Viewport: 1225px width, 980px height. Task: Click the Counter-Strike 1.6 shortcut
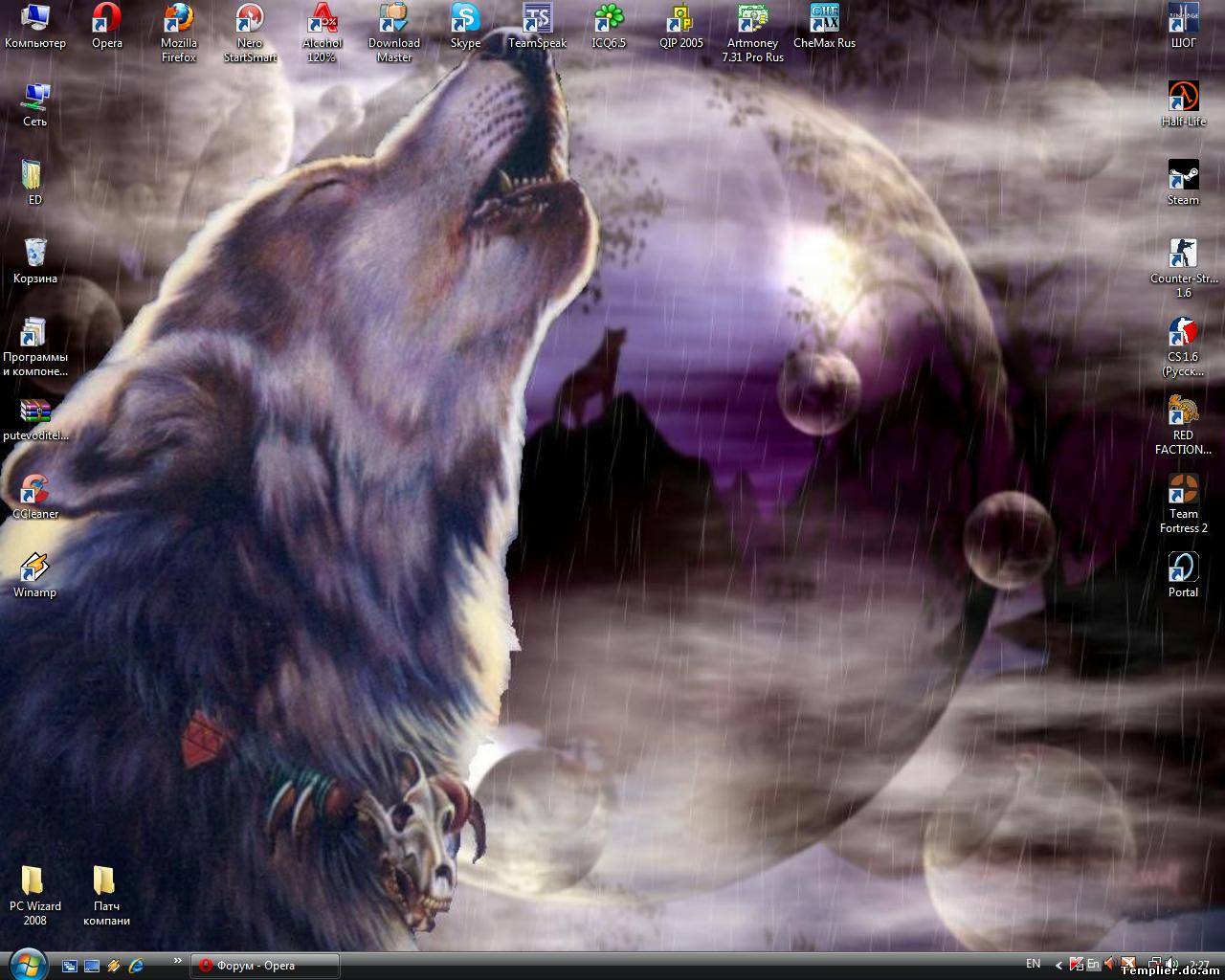pos(1184,268)
